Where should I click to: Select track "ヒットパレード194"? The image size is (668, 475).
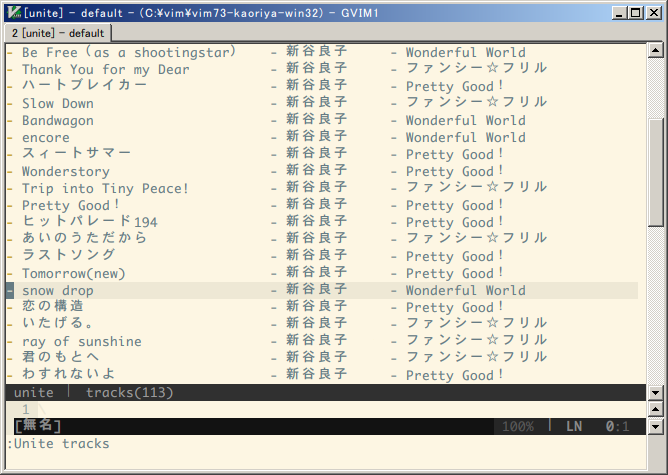[x=89, y=222]
